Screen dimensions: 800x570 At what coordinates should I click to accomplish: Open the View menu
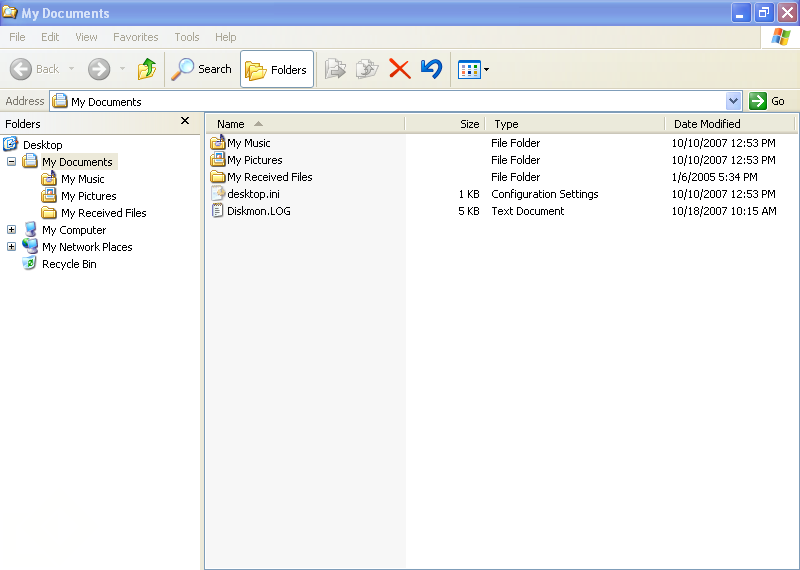86,37
